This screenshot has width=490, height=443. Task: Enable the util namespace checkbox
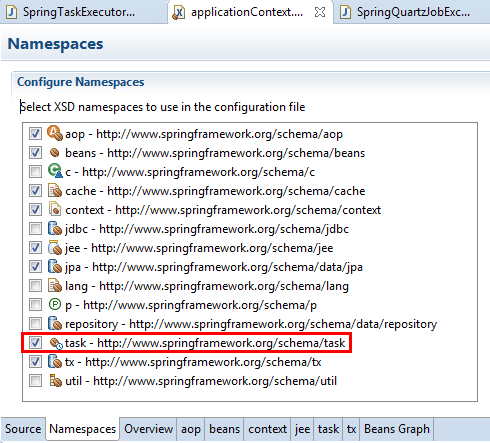(35, 381)
